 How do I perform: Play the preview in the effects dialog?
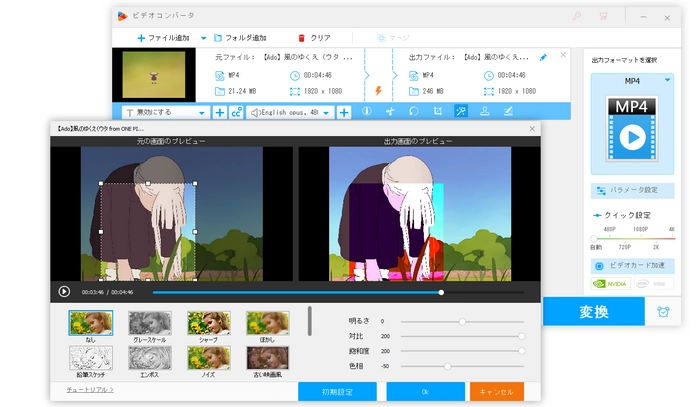tap(64, 292)
